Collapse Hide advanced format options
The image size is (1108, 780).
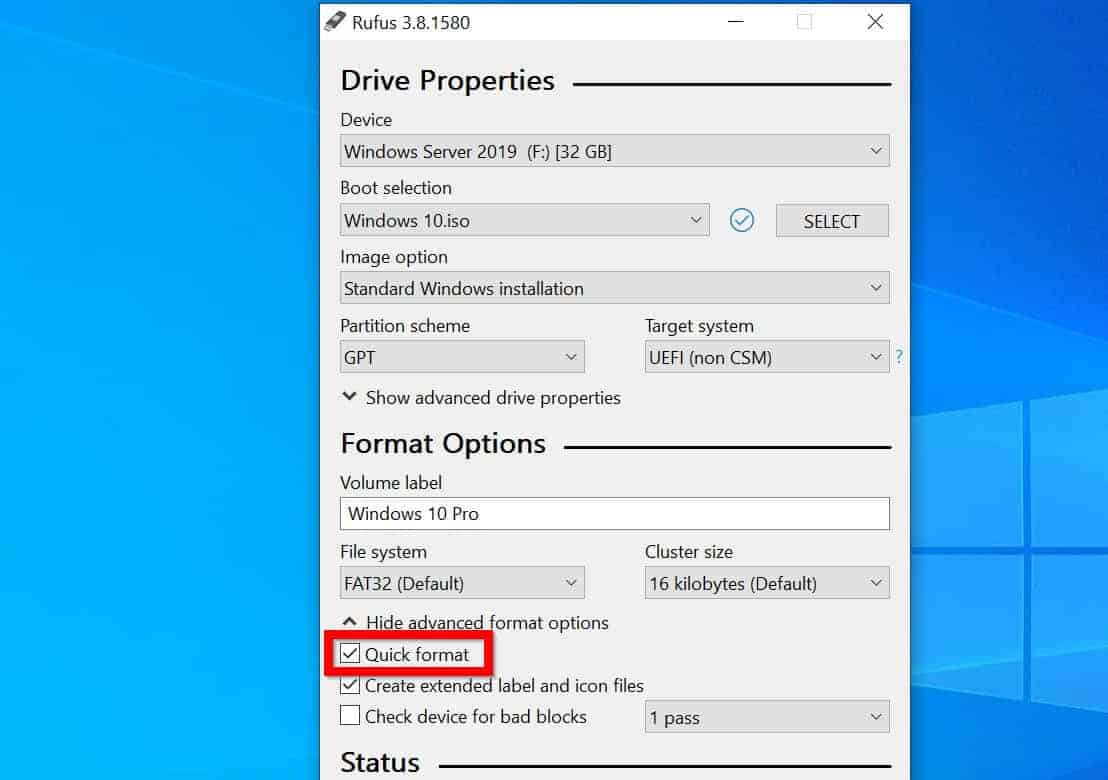(475, 622)
